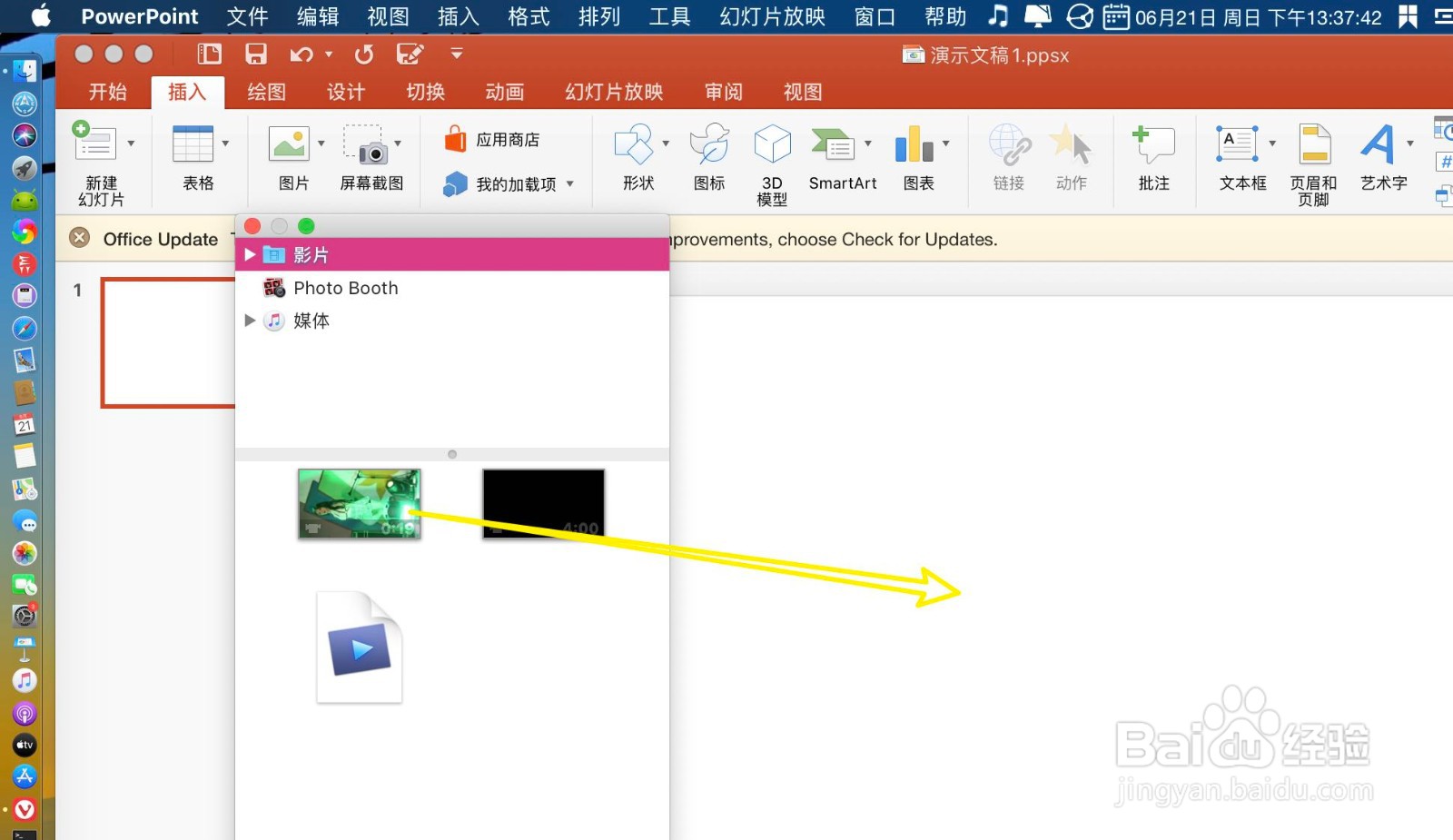
Task: Click the Screenshot (屏幕截图) camera icon
Action: tap(366, 144)
